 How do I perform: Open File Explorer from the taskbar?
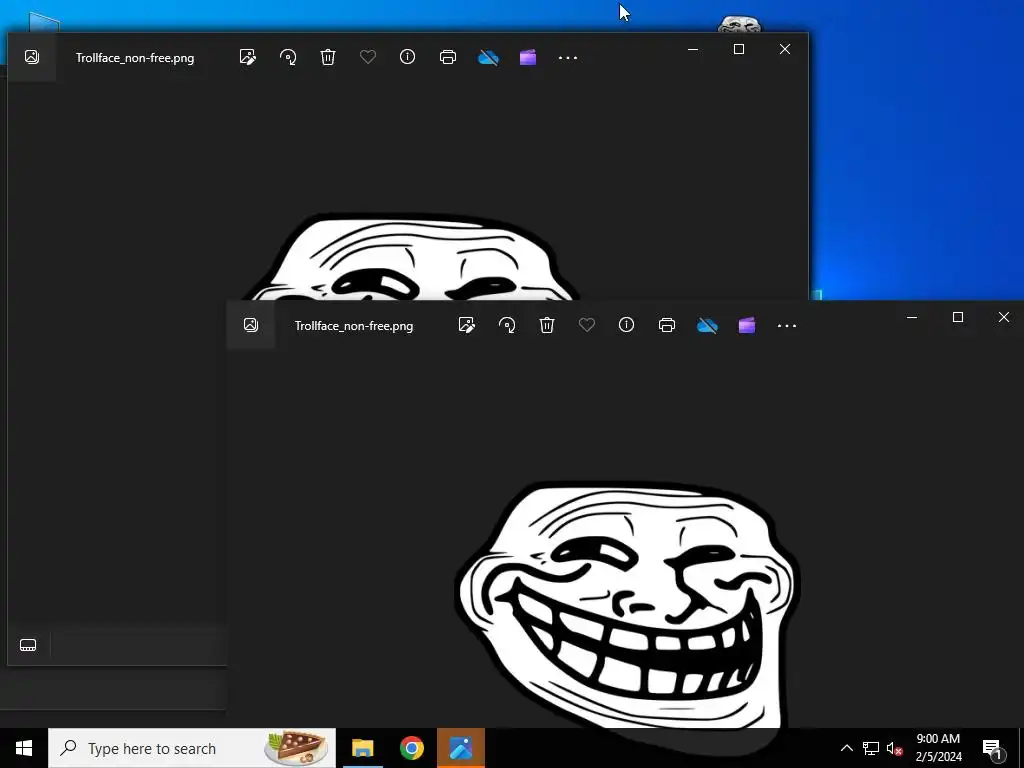coord(362,748)
